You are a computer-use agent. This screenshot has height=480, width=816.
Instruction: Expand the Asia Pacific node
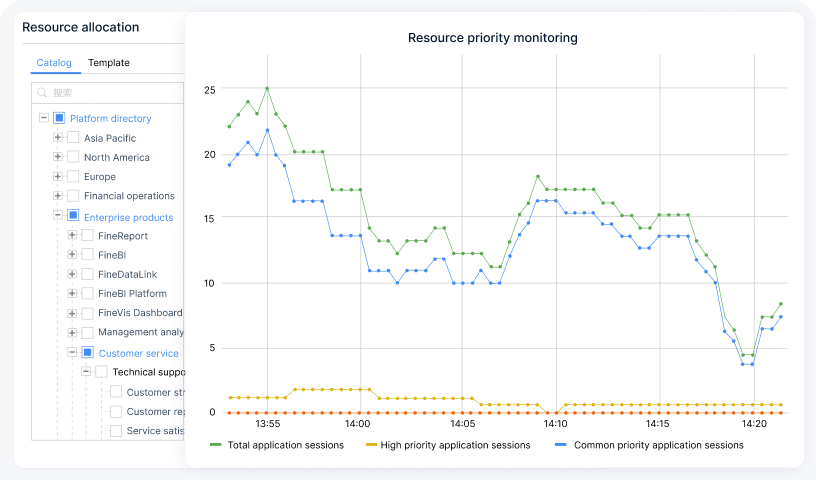58,138
